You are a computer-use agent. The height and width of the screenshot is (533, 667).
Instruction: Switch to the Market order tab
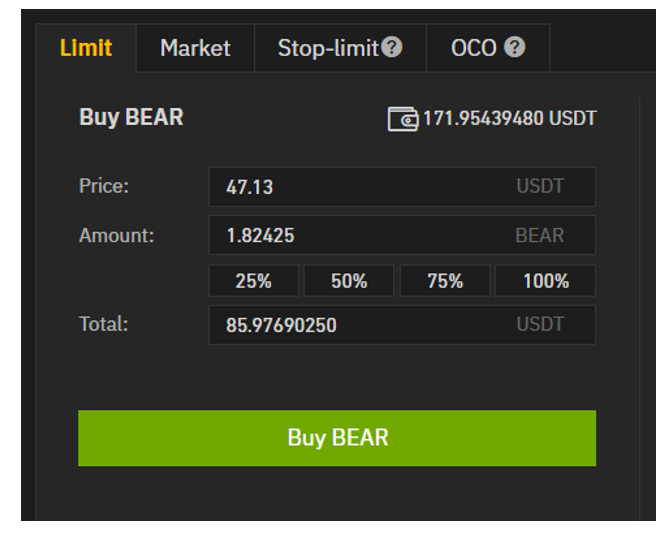click(195, 48)
